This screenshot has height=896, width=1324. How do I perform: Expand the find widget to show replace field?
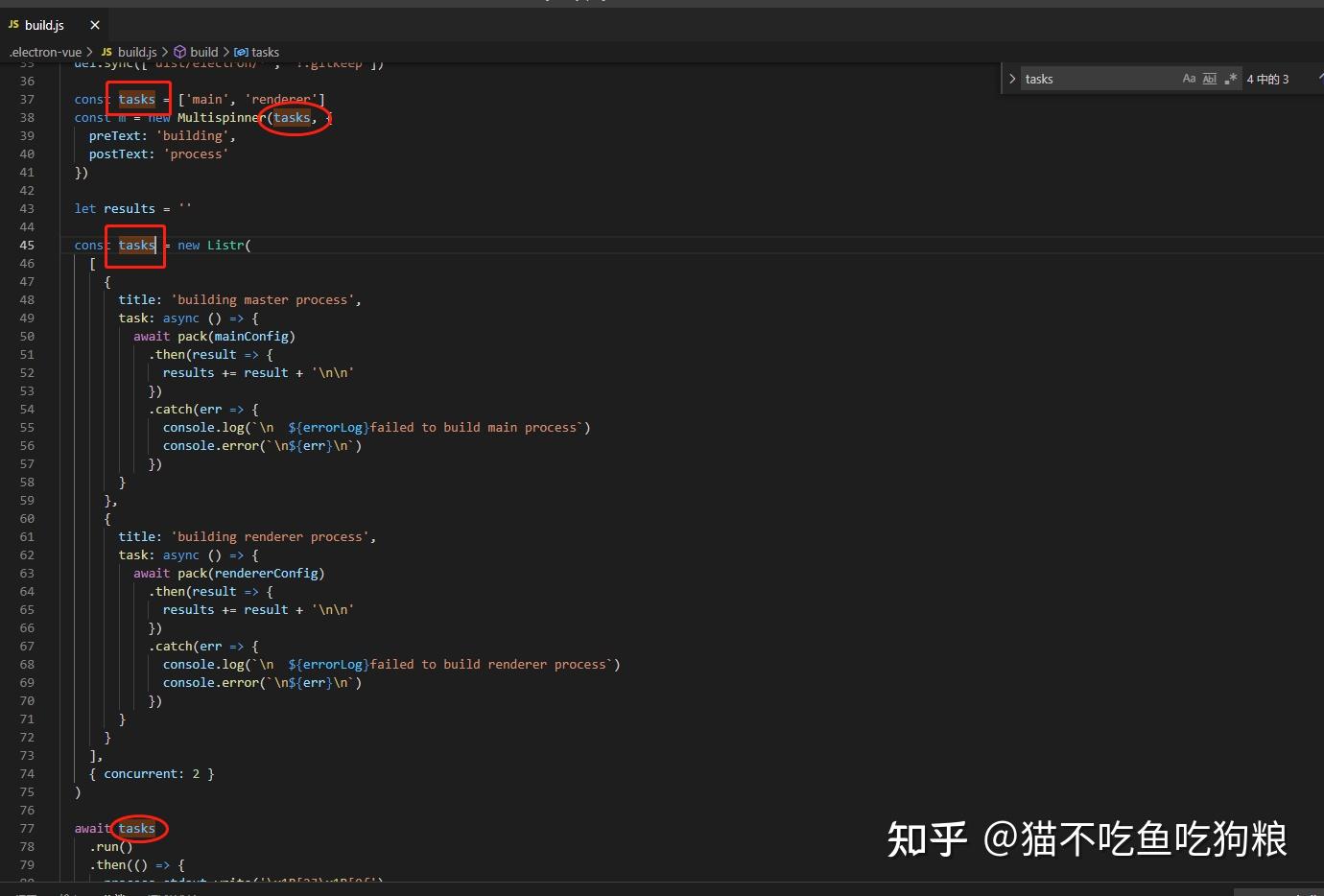[x=1012, y=79]
